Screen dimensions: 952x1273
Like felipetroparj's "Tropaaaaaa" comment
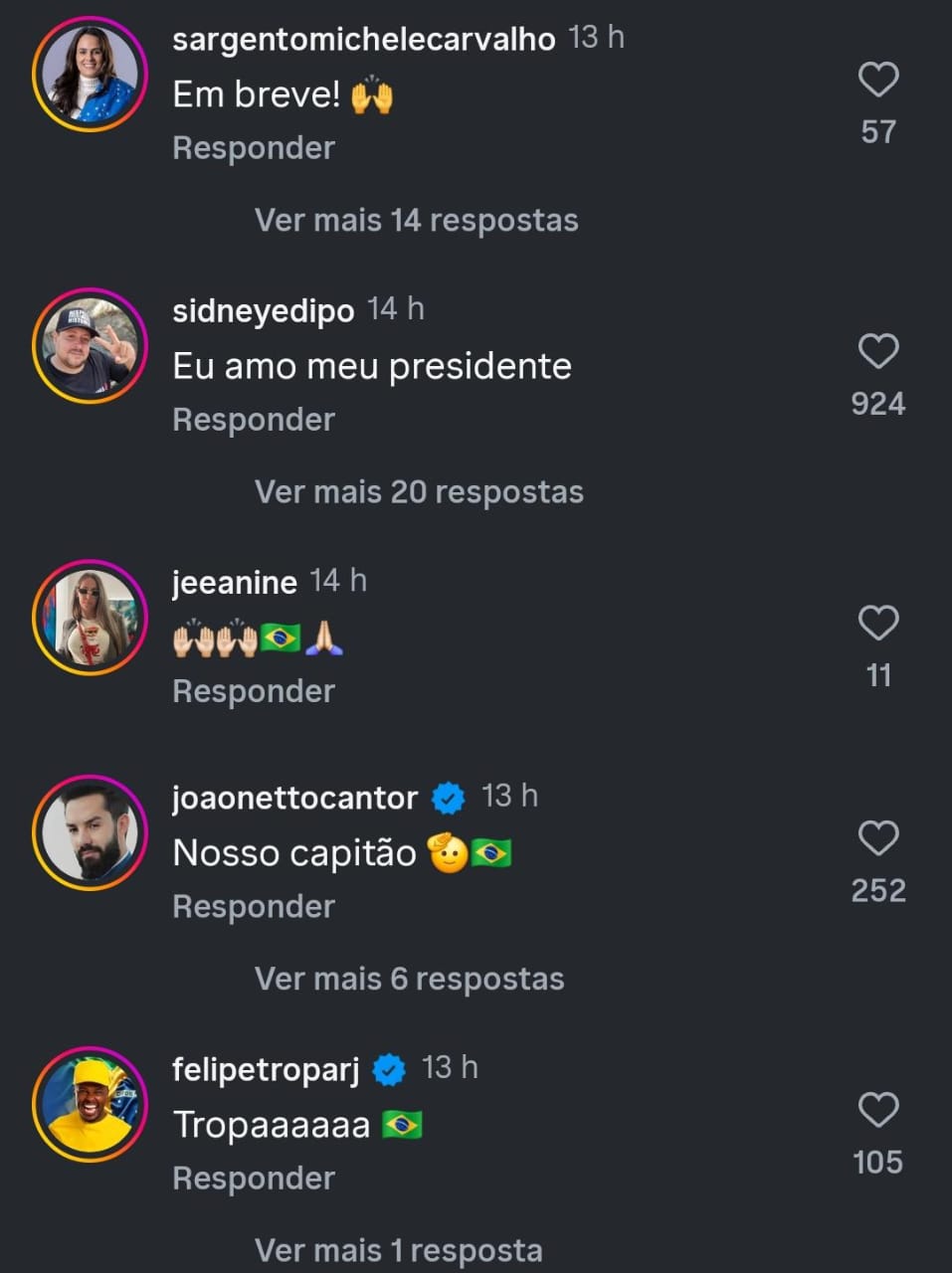click(877, 1110)
